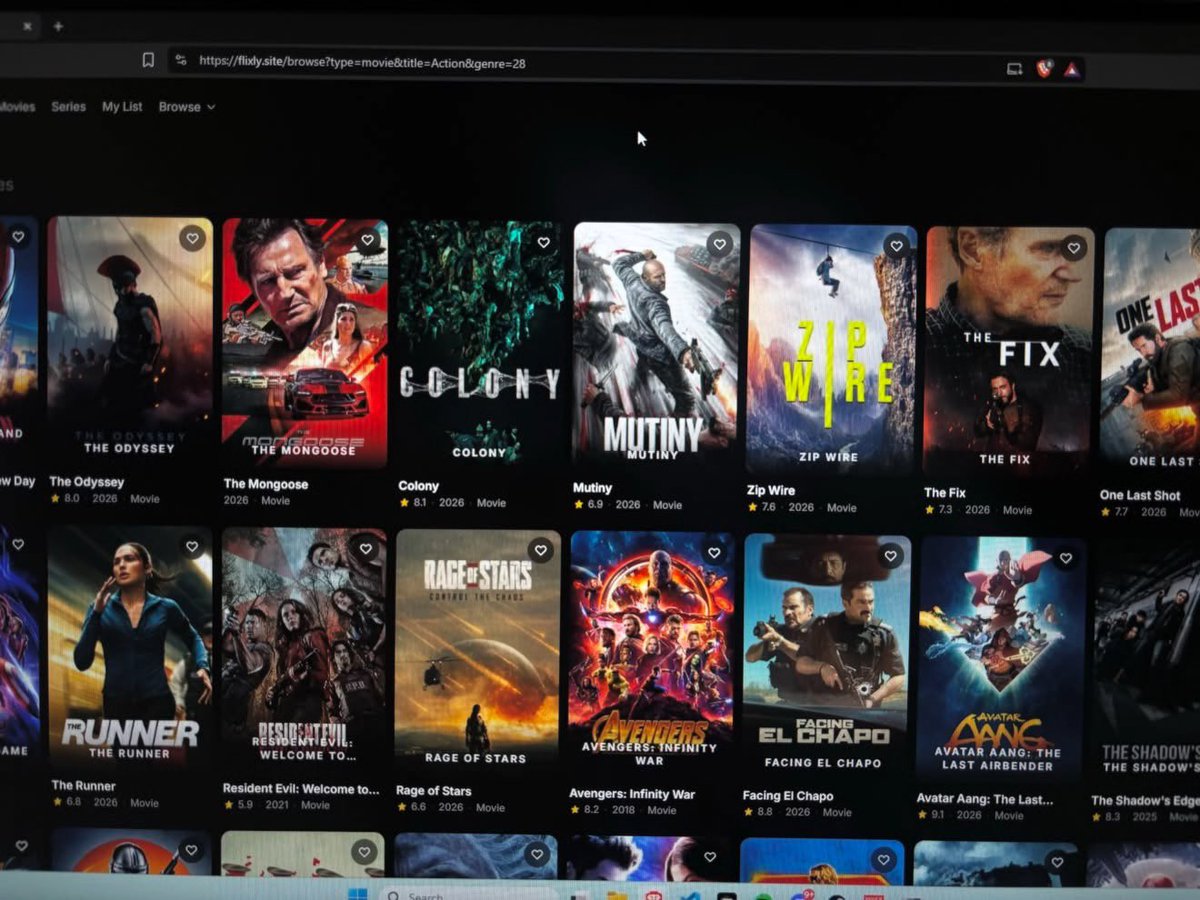The image size is (1200, 900).
Task: Click 'The Shadow's Edge' title text
Action: click(x=1145, y=800)
